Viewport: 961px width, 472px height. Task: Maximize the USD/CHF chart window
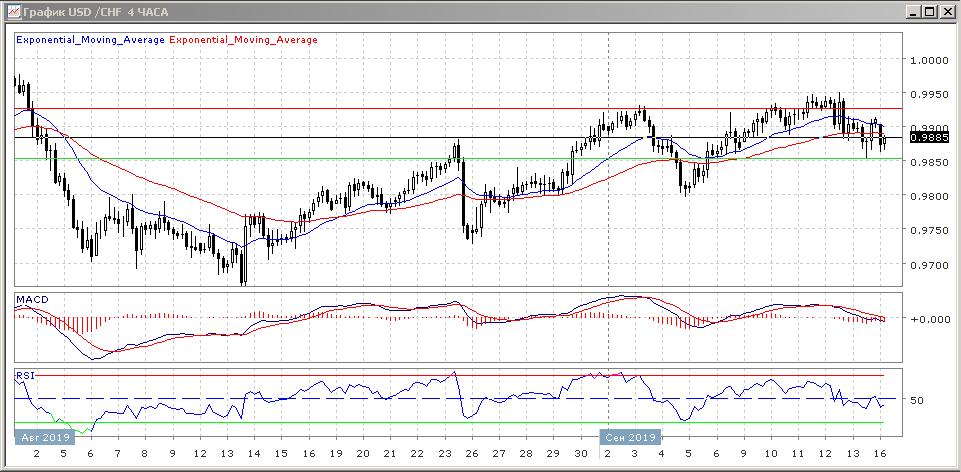930,12
